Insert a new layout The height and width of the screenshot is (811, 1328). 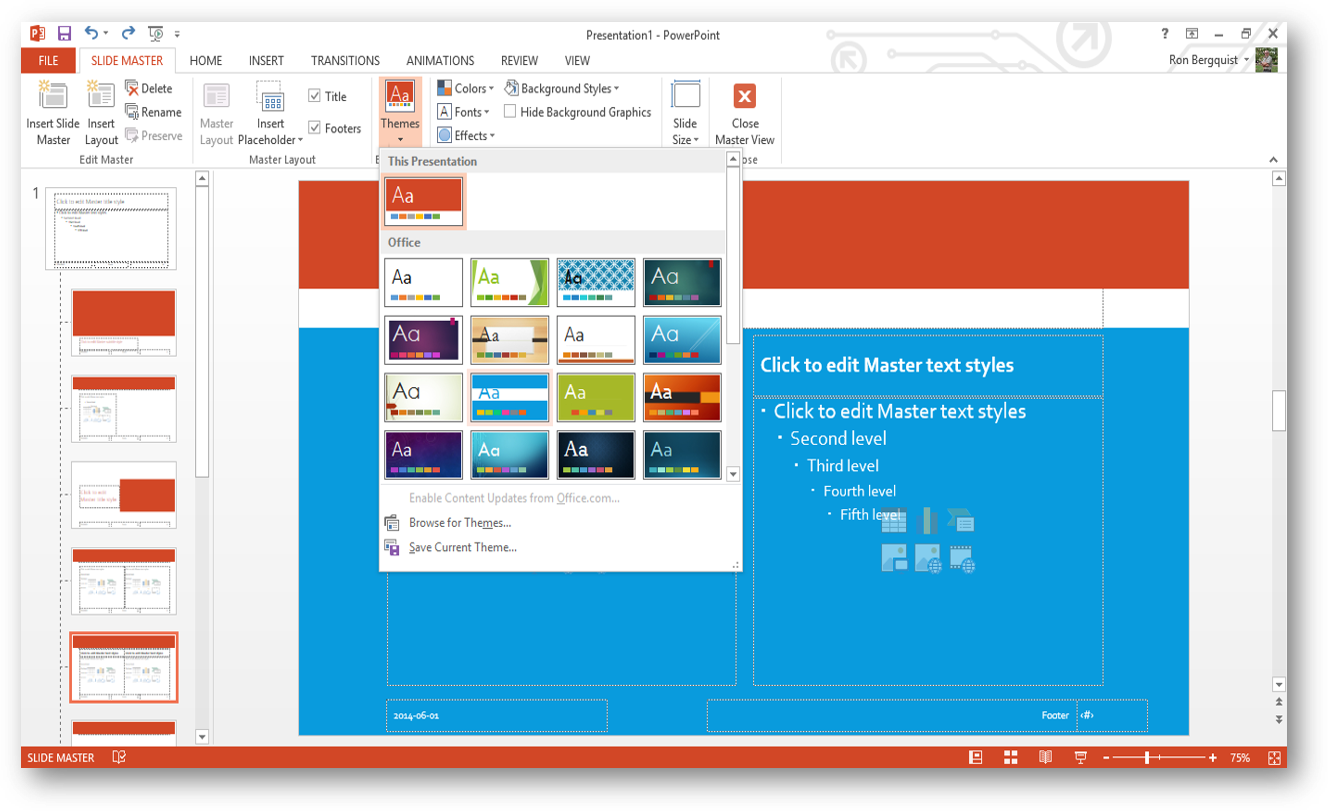101,114
